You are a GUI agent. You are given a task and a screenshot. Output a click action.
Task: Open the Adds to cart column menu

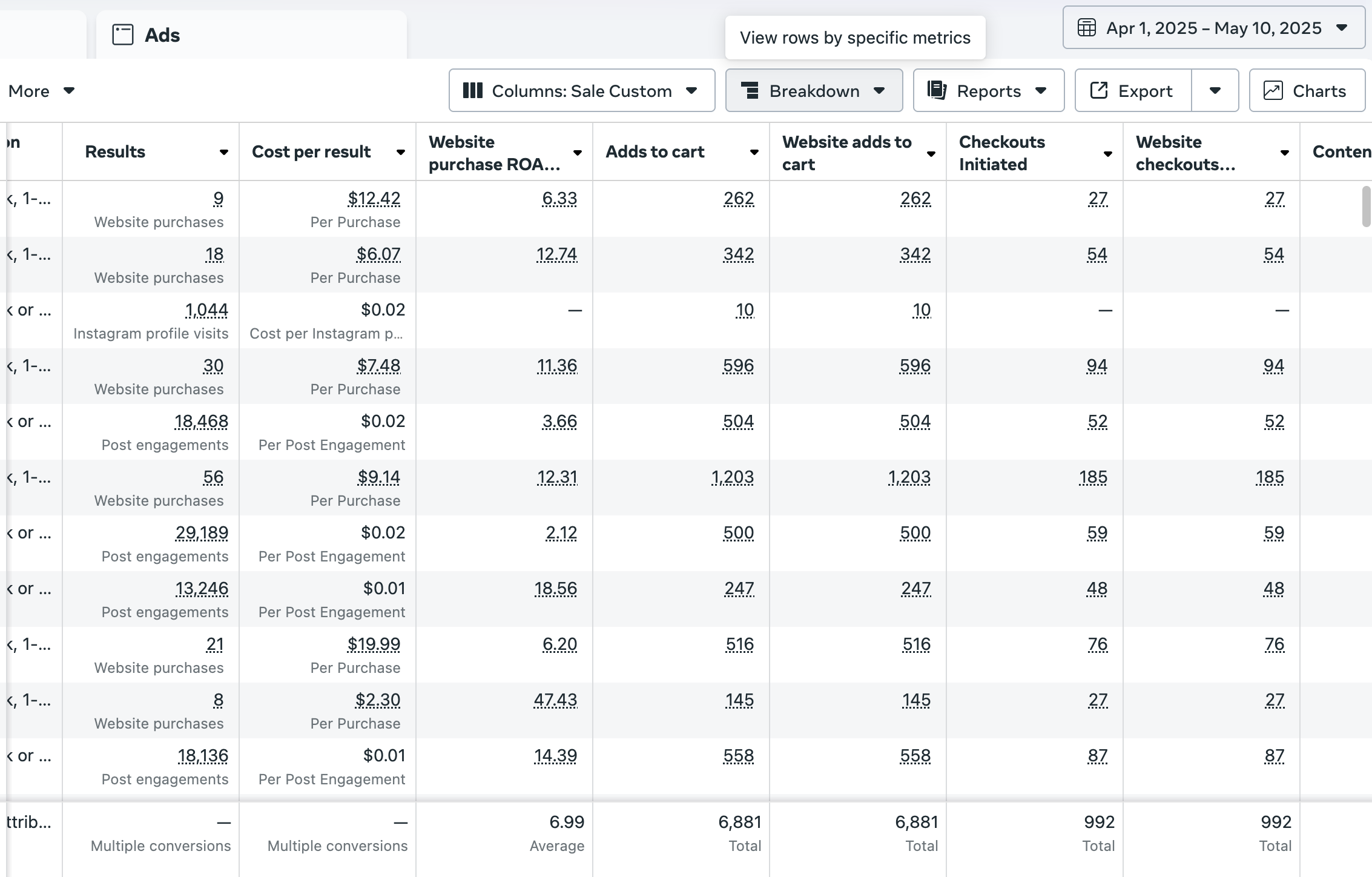[754, 153]
